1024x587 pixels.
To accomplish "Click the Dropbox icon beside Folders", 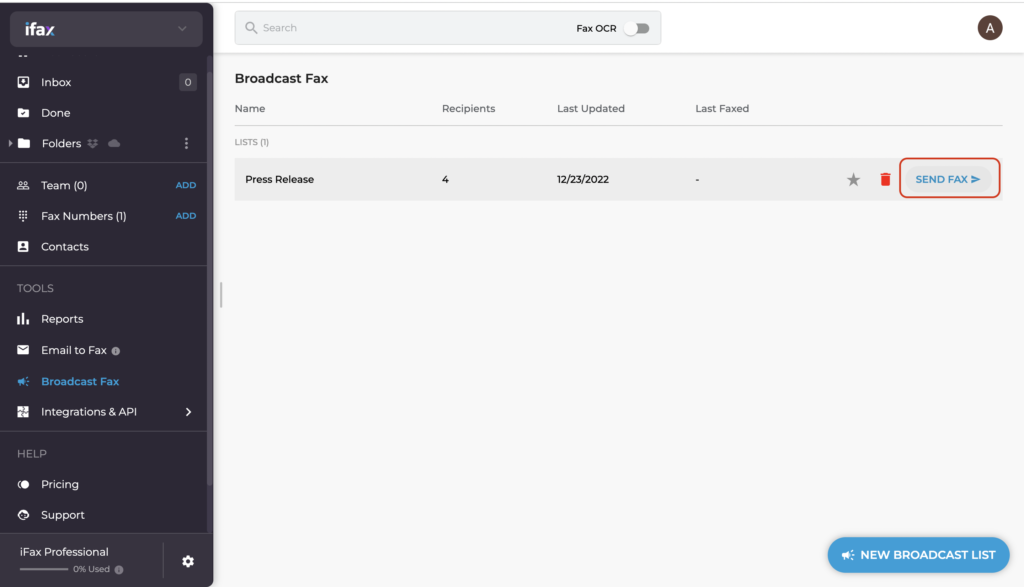I will pos(93,144).
